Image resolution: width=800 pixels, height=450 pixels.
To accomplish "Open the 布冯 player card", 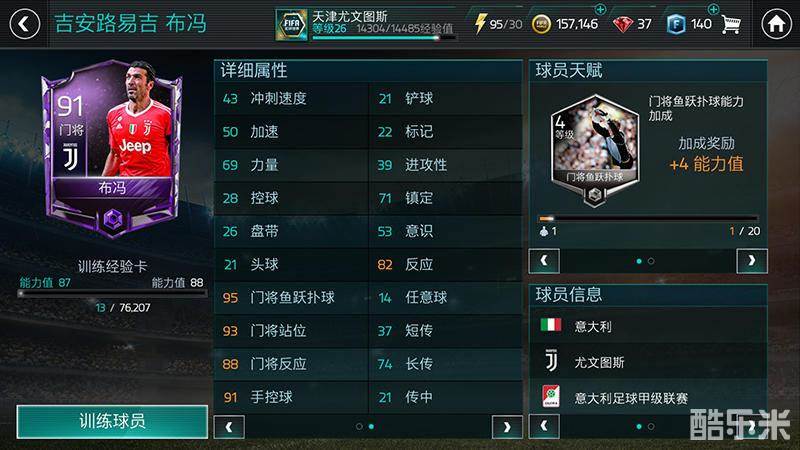I will tap(112, 148).
